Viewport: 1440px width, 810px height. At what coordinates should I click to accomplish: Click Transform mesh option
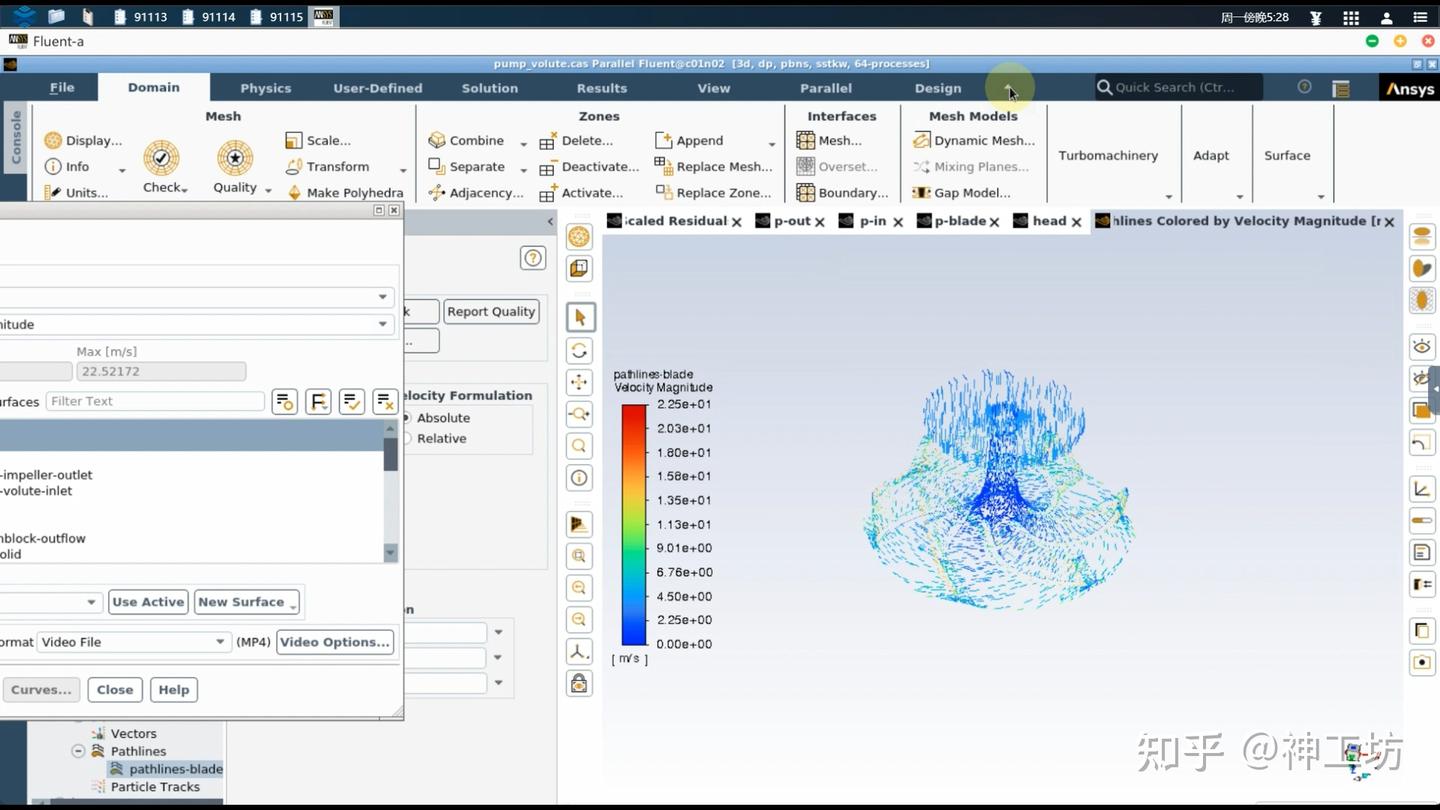tap(327, 167)
